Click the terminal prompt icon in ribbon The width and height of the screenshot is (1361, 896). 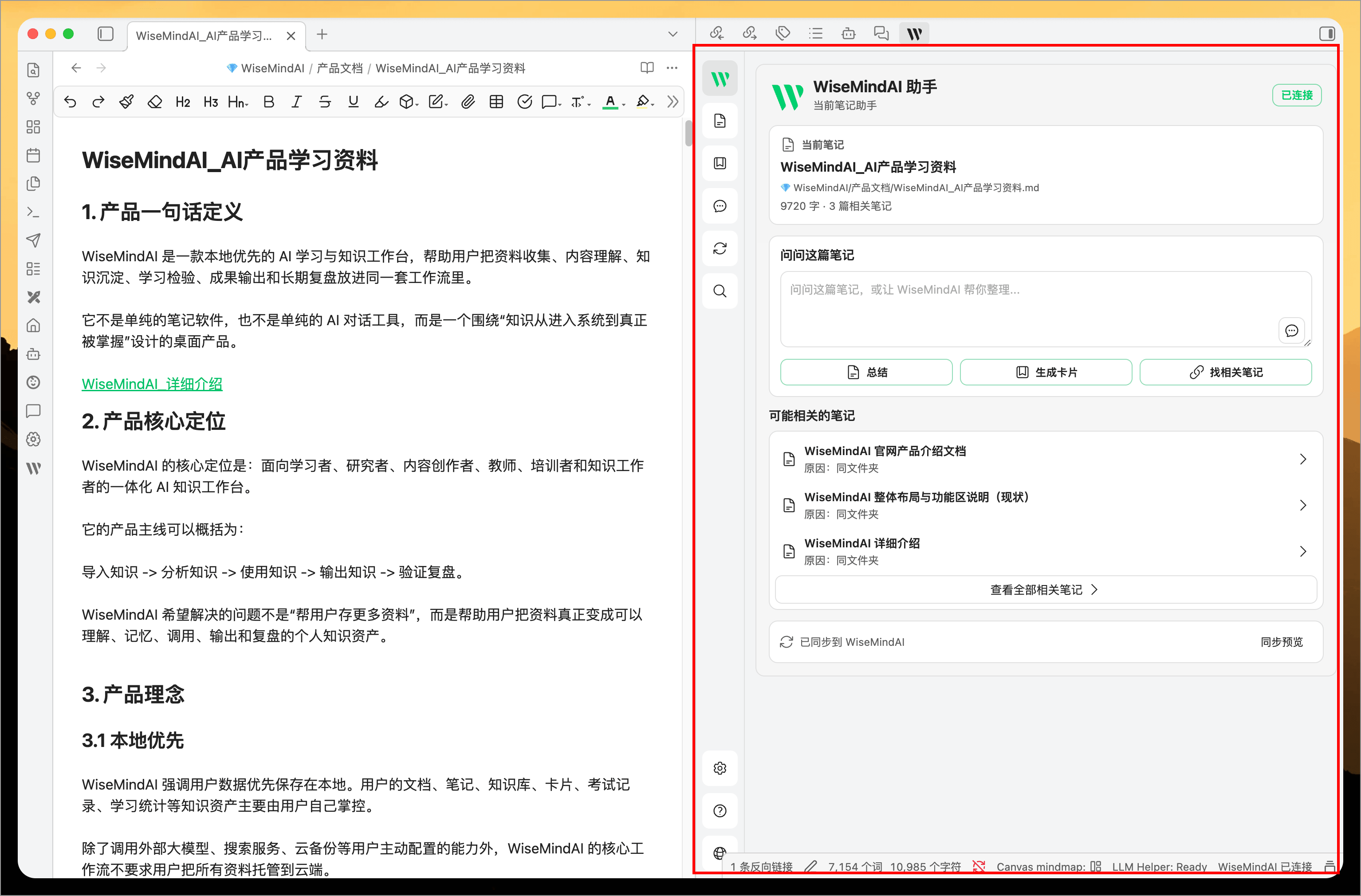(x=34, y=212)
